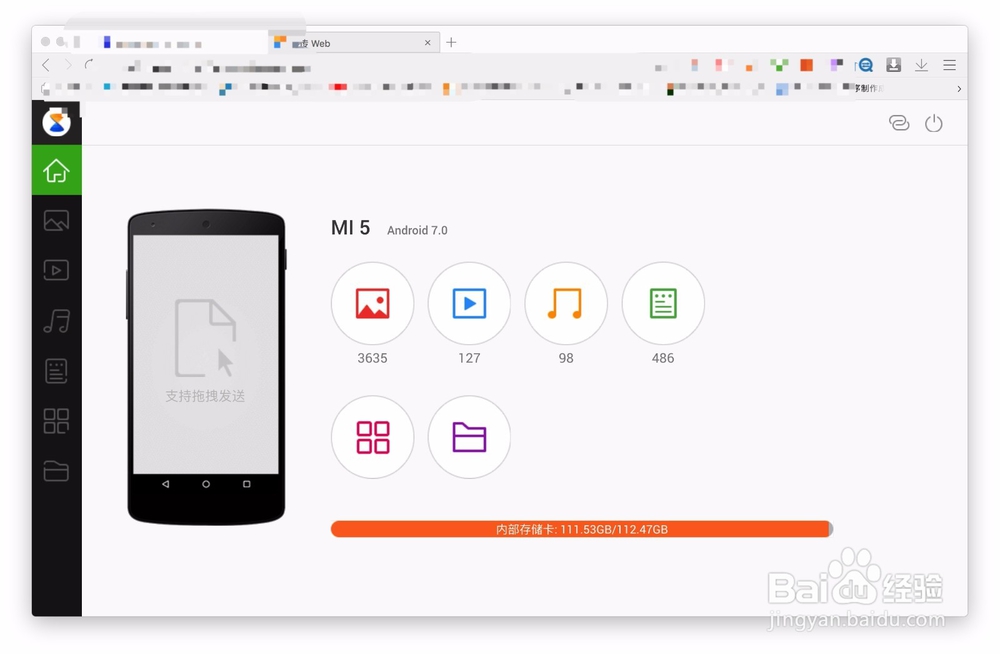Screen dimensions: 1000x654
Task: Open the Photos section in sidebar
Action: point(56,221)
